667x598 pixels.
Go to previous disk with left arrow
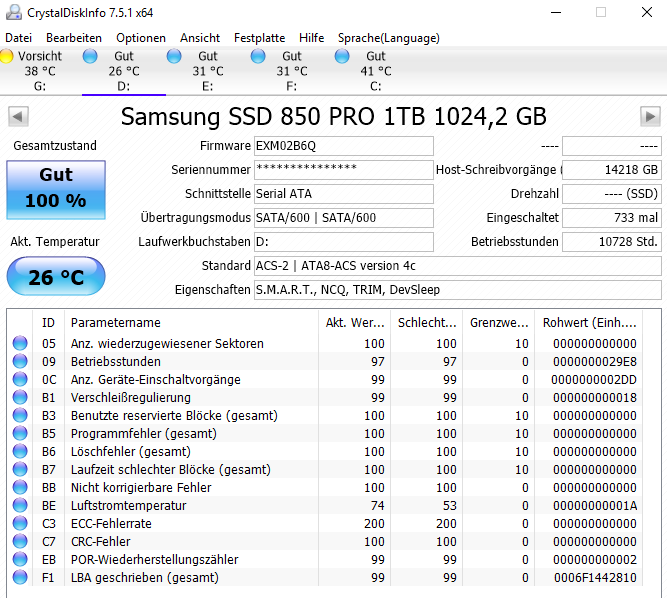click(18, 117)
